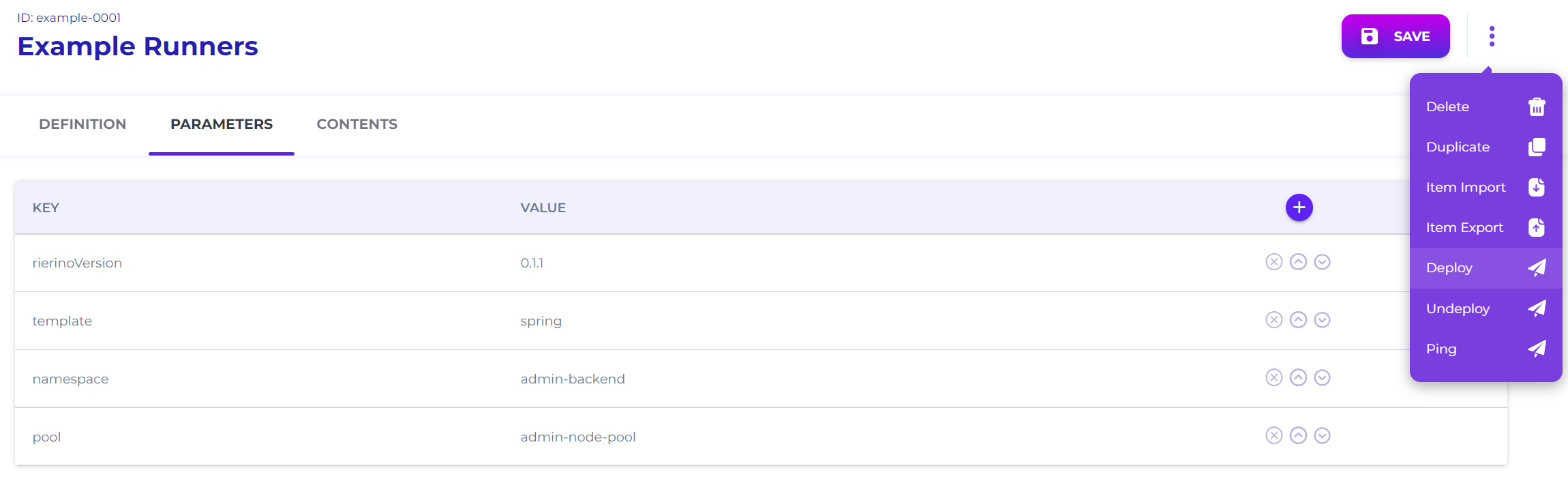Click the Save button
1568x479 pixels.
(1395, 36)
